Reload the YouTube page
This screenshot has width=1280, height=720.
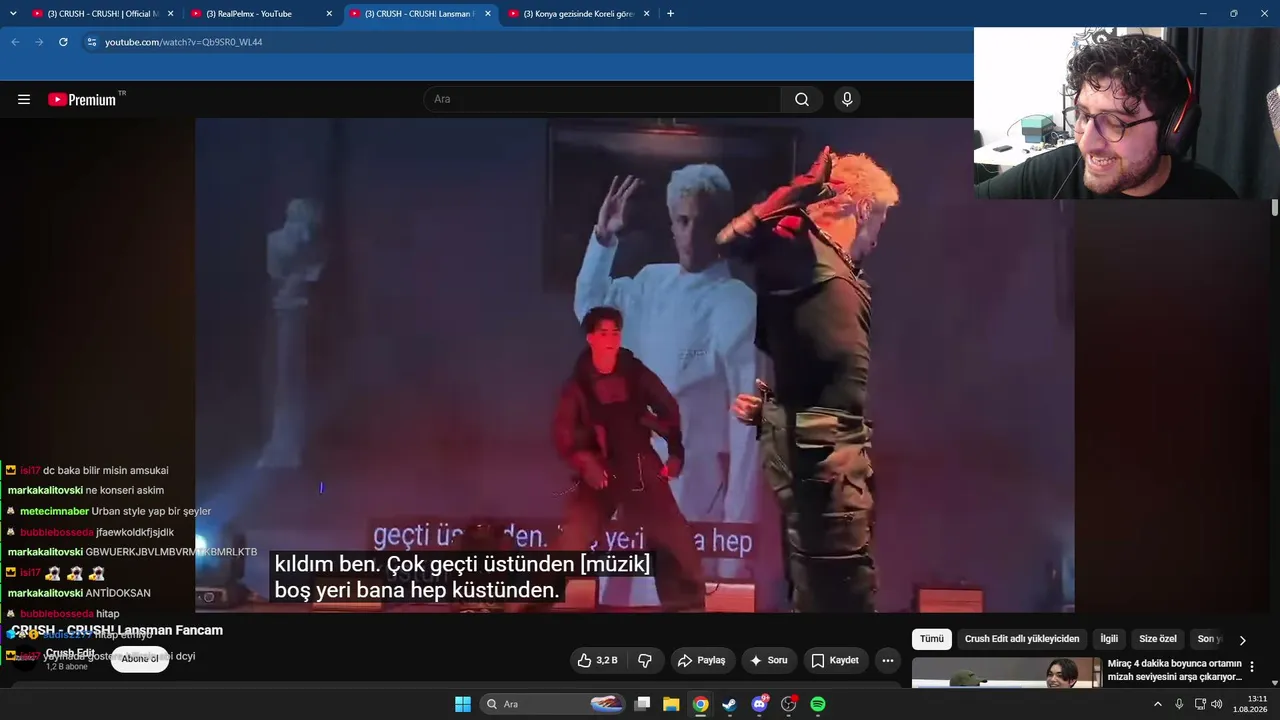63,42
